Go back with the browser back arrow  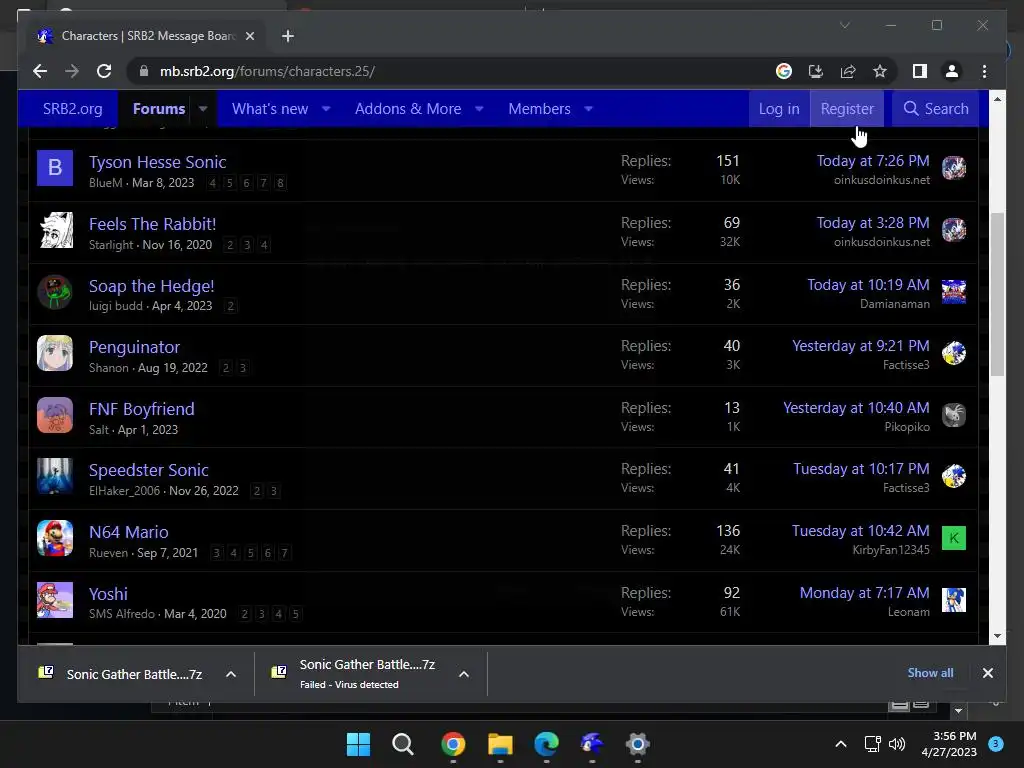pos(40,71)
